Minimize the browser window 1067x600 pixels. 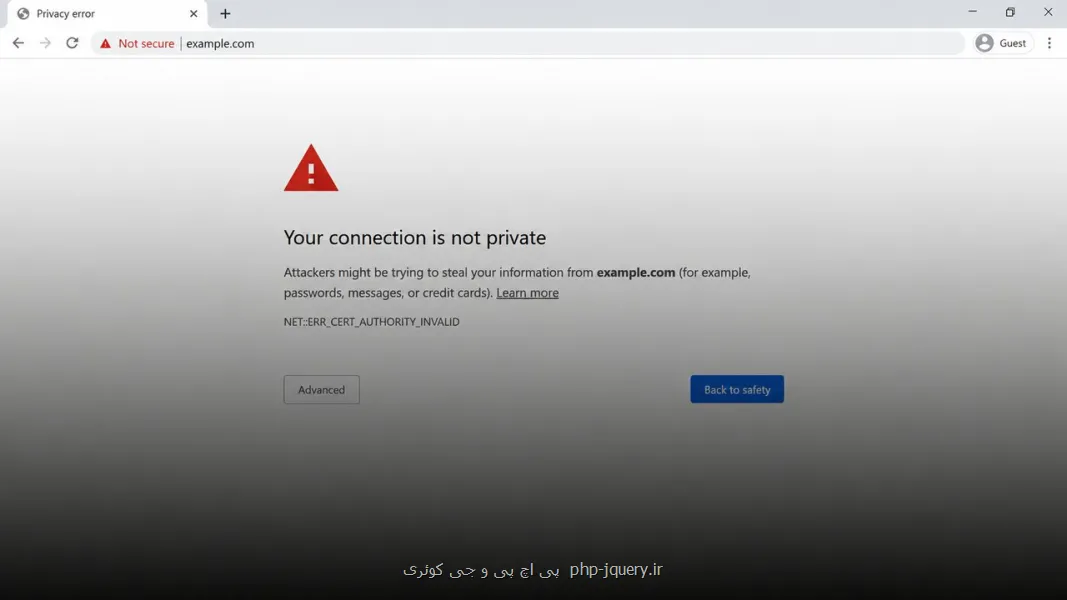972,12
